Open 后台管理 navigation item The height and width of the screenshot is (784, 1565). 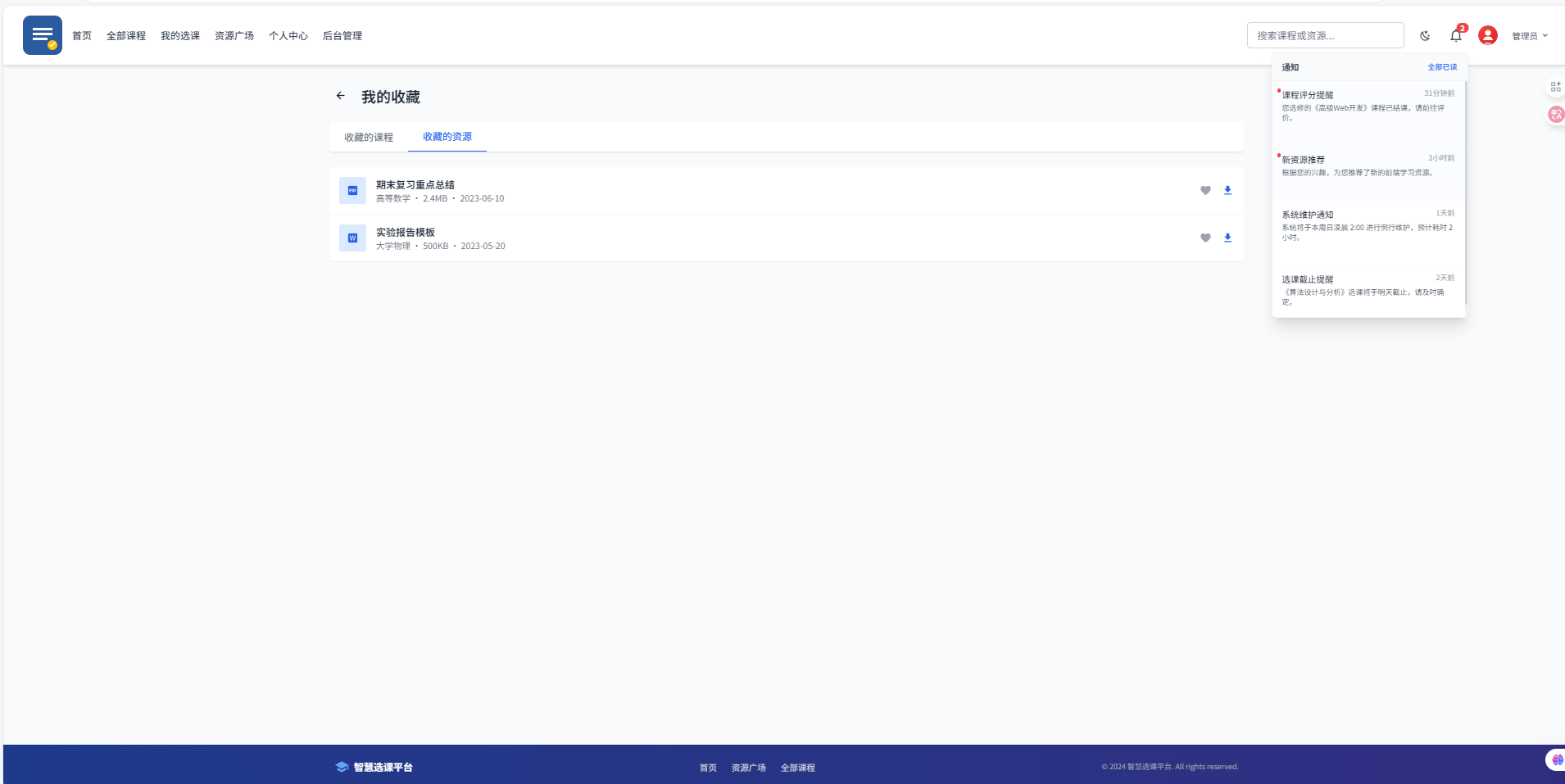pyautogui.click(x=342, y=36)
